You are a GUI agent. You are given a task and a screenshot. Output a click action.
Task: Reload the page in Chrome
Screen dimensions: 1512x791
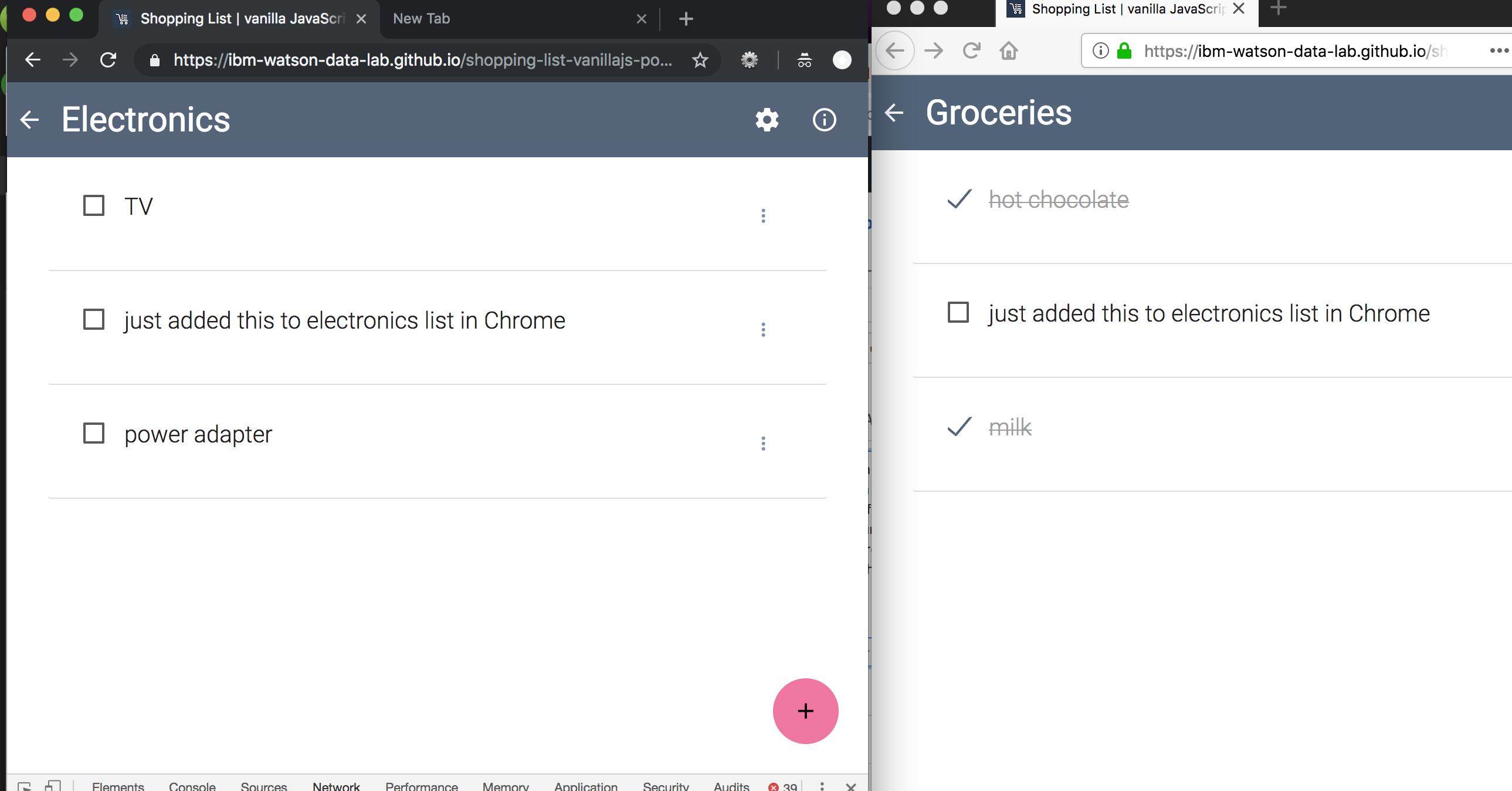(108, 60)
